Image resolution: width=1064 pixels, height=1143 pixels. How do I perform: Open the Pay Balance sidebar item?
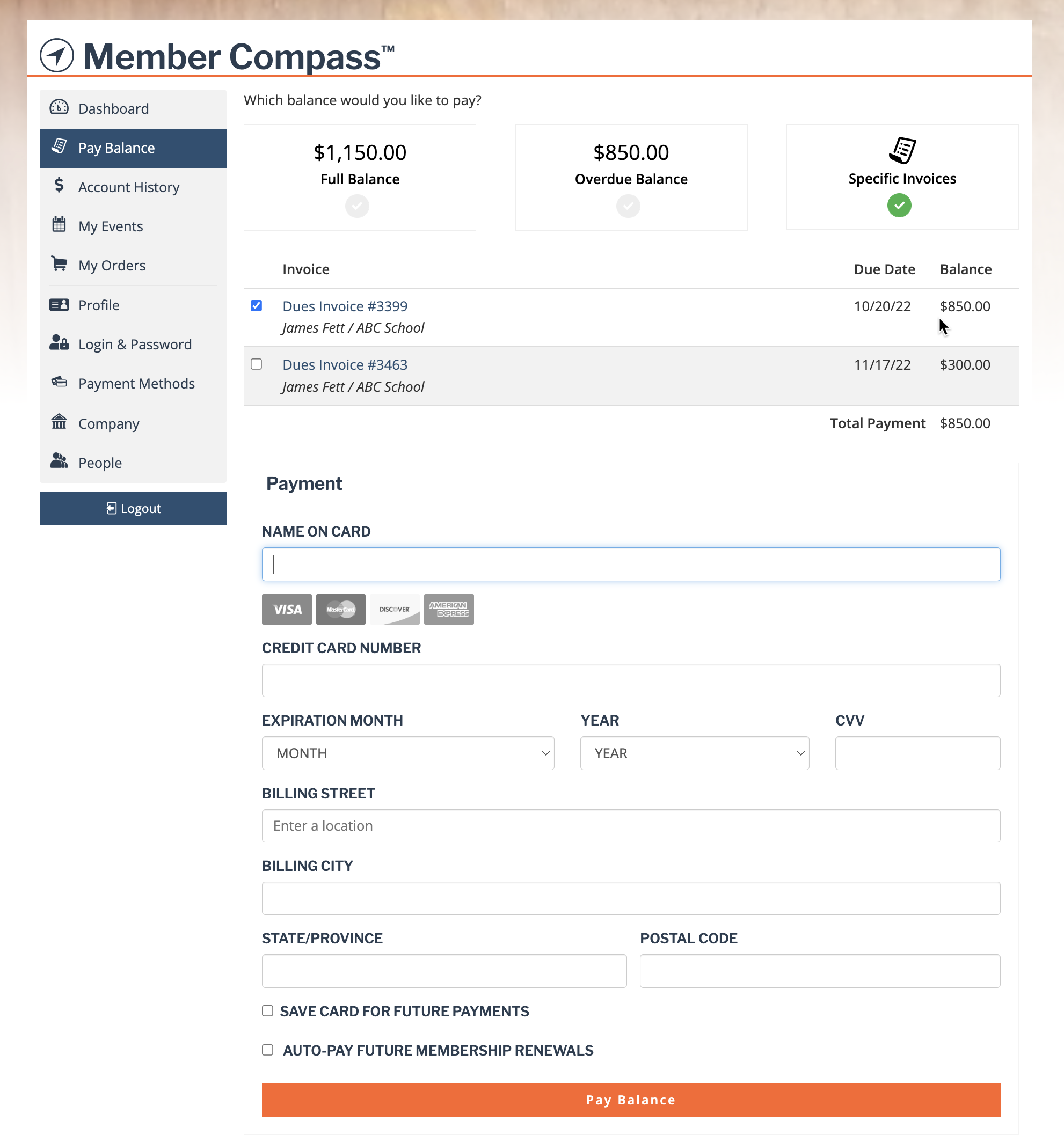pos(133,148)
